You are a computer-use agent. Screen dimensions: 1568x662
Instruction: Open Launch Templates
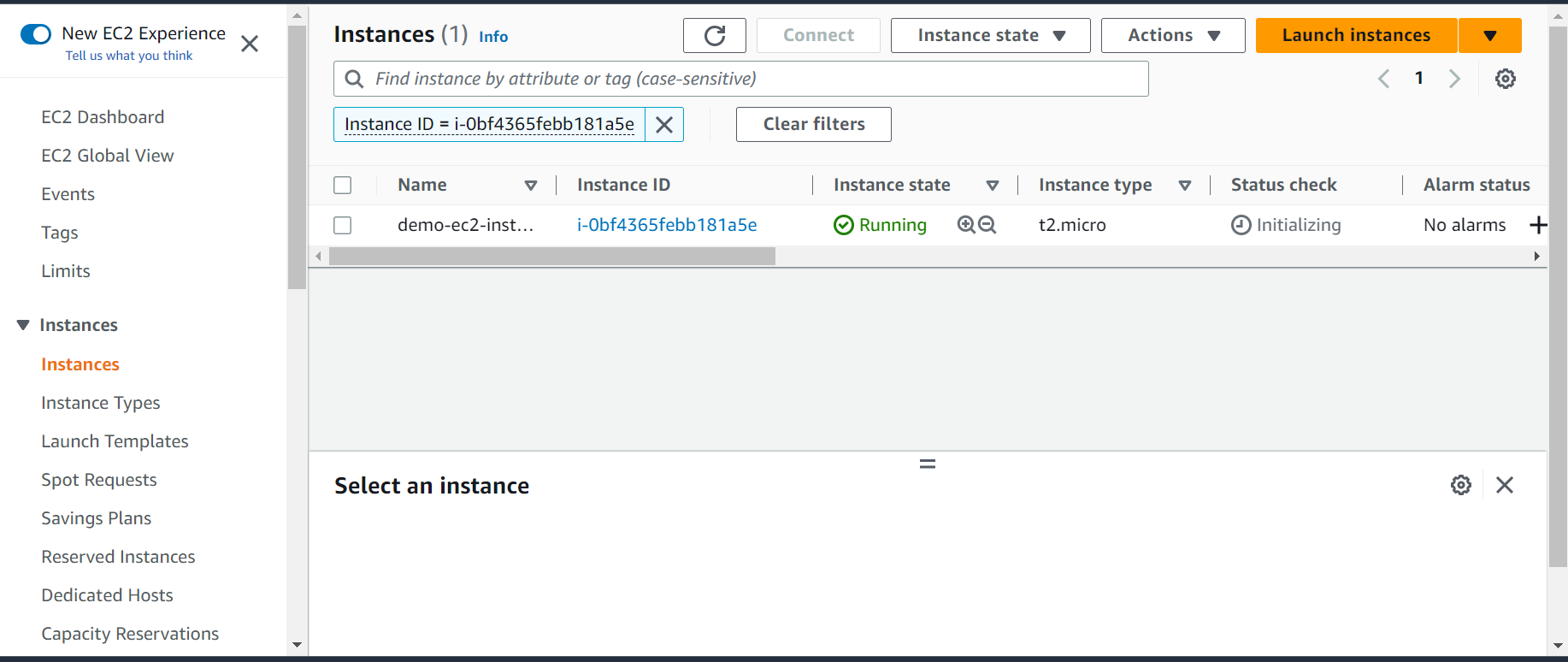115,441
